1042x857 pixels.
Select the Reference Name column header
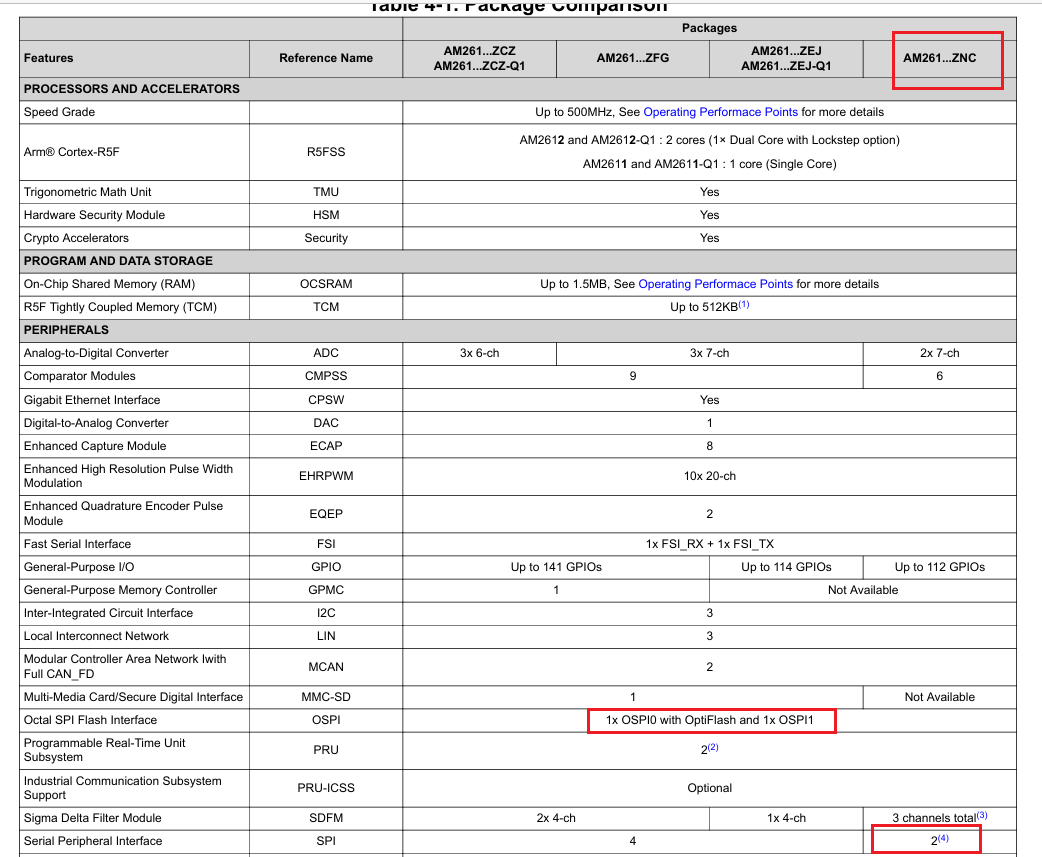click(326, 58)
